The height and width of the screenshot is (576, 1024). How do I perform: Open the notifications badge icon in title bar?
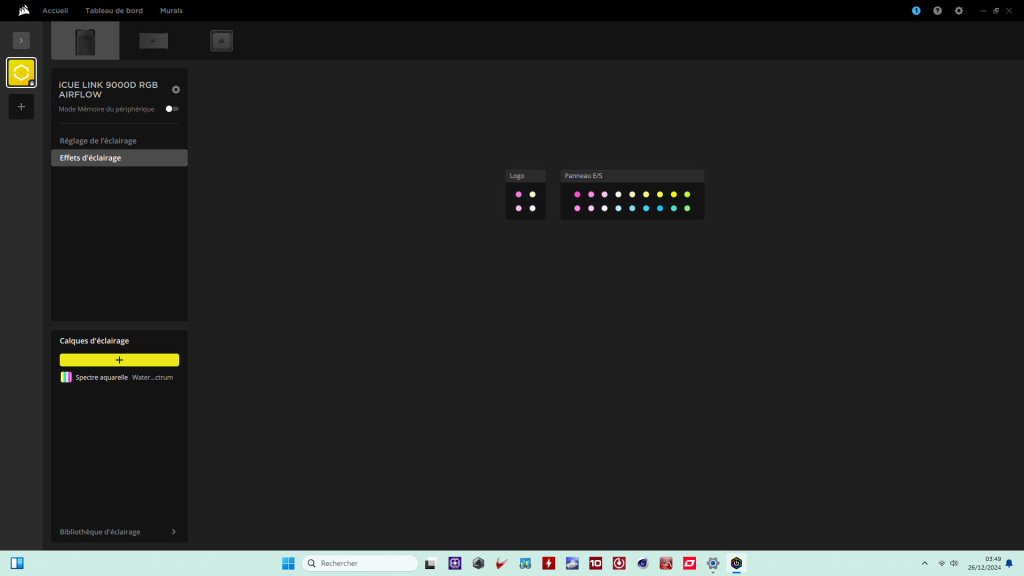point(916,10)
